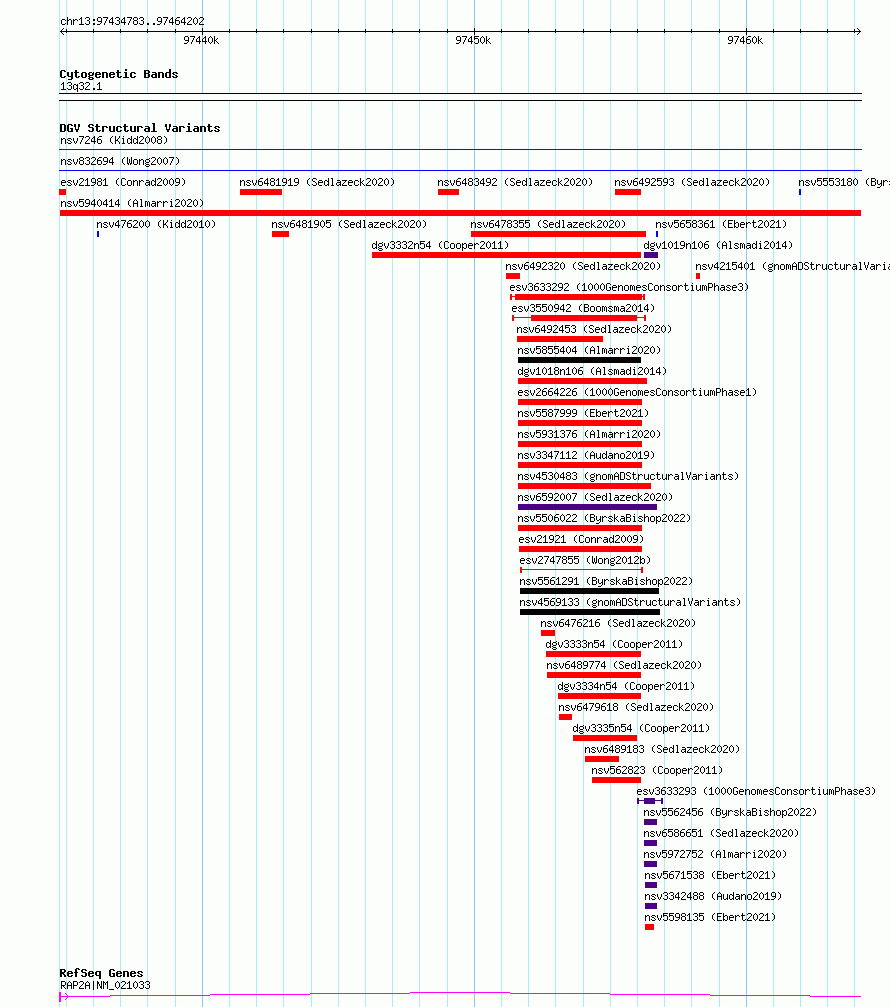This screenshot has height=1007, width=890.
Task: Select nsv6489774 (Sedlazeck2020) label
Action: coord(624,665)
